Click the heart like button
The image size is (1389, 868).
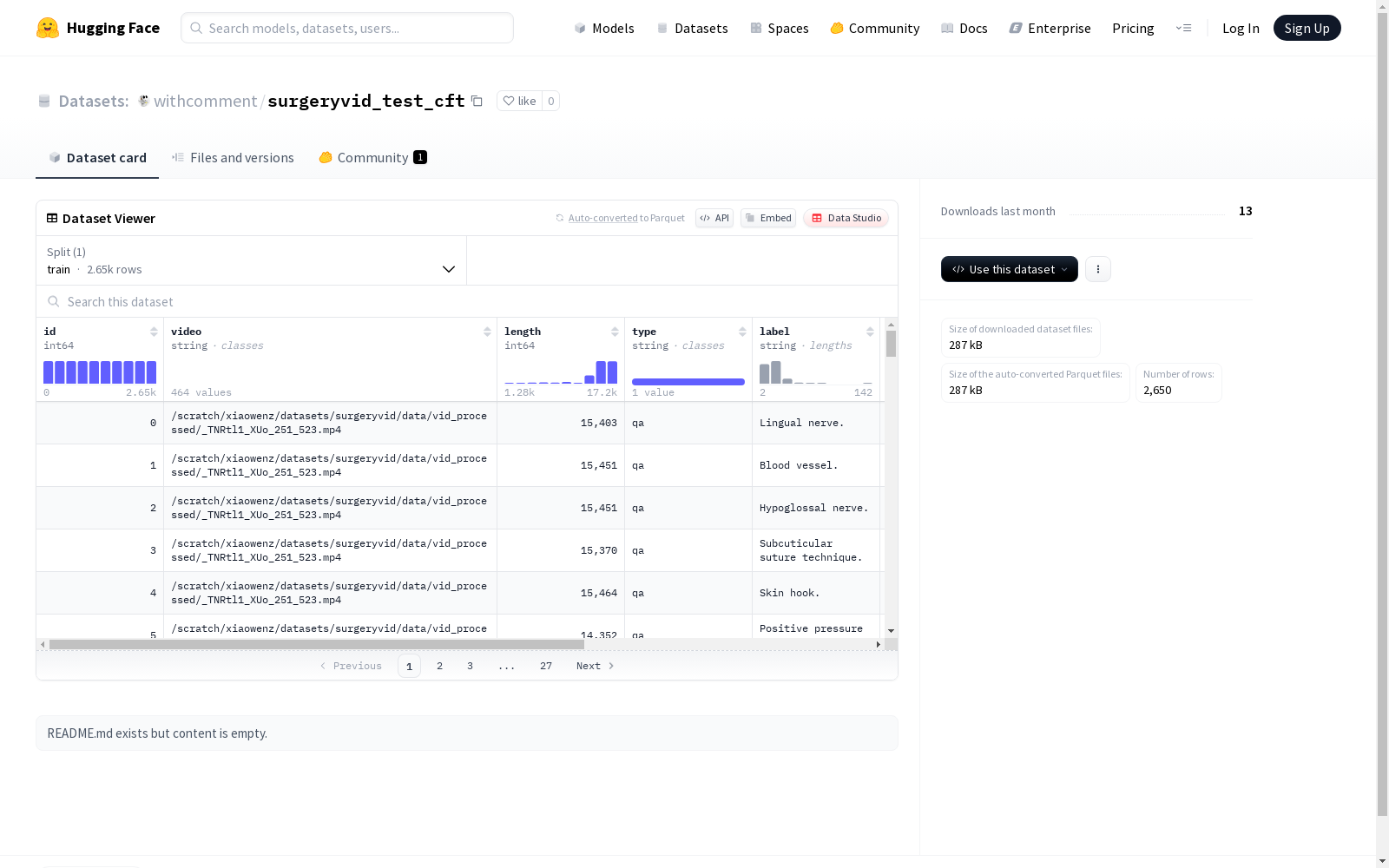[x=519, y=101]
